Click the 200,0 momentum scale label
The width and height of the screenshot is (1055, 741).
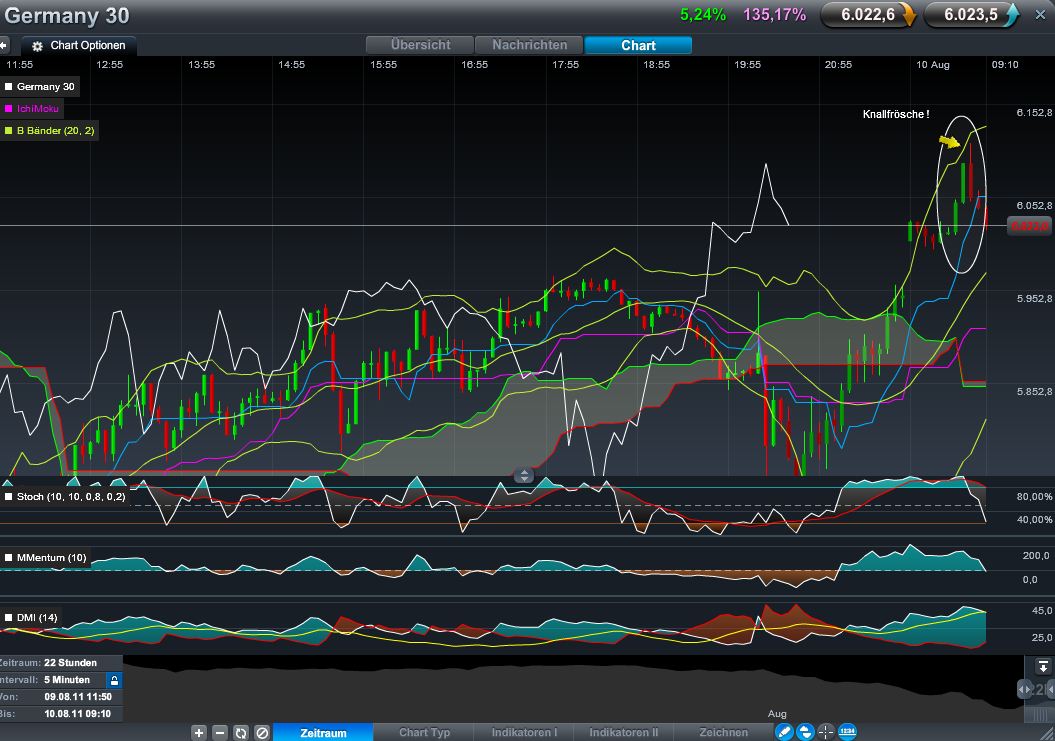[x=1035, y=556]
